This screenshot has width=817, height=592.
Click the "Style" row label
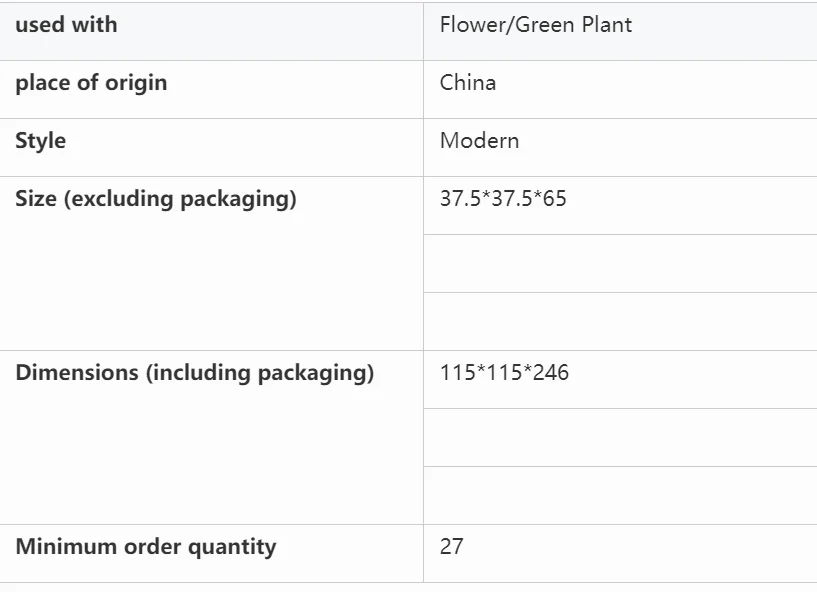[x=41, y=141]
